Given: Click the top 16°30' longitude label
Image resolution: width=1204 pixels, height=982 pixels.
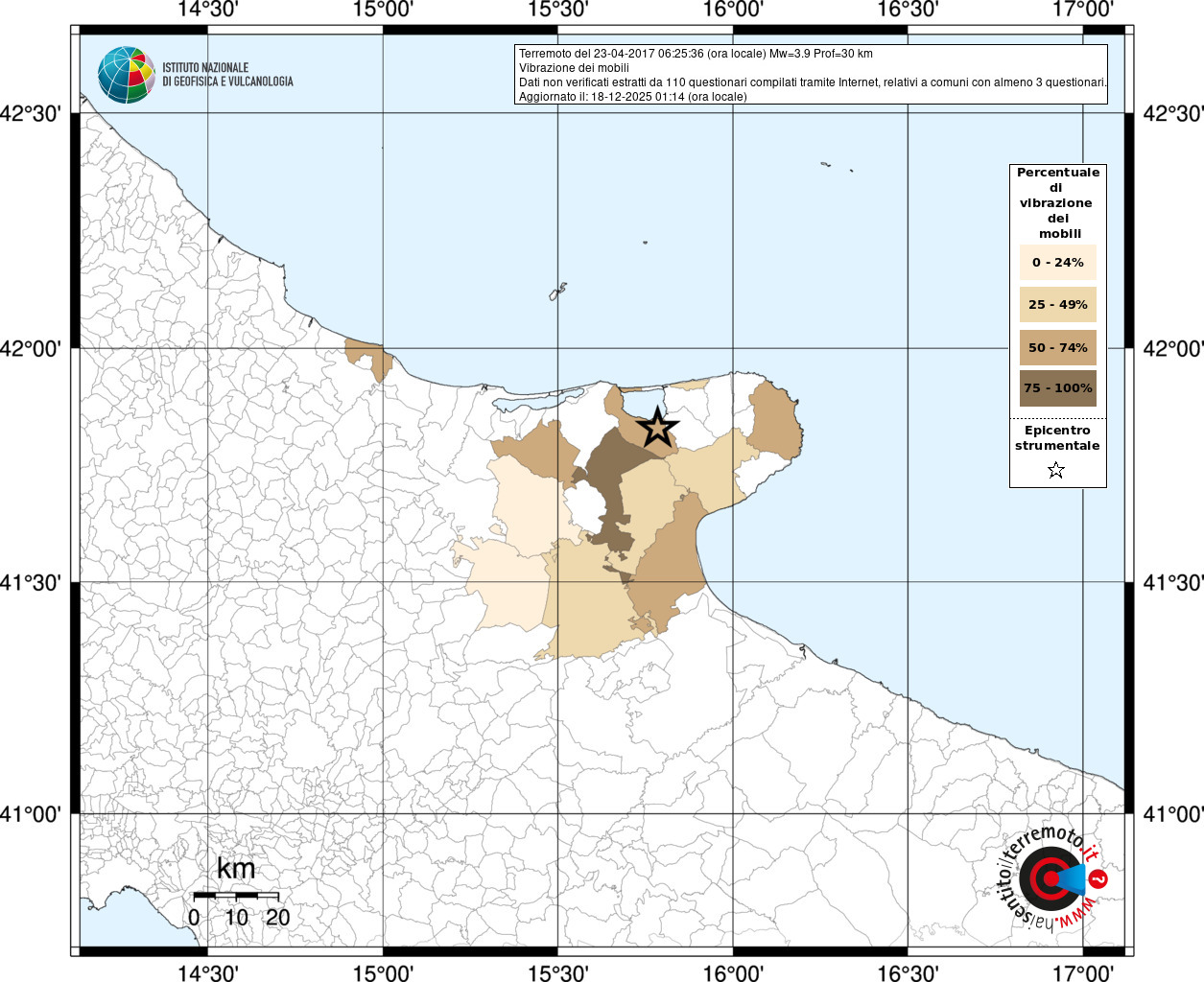Looking at the screenshot, I should coord(908,10).
